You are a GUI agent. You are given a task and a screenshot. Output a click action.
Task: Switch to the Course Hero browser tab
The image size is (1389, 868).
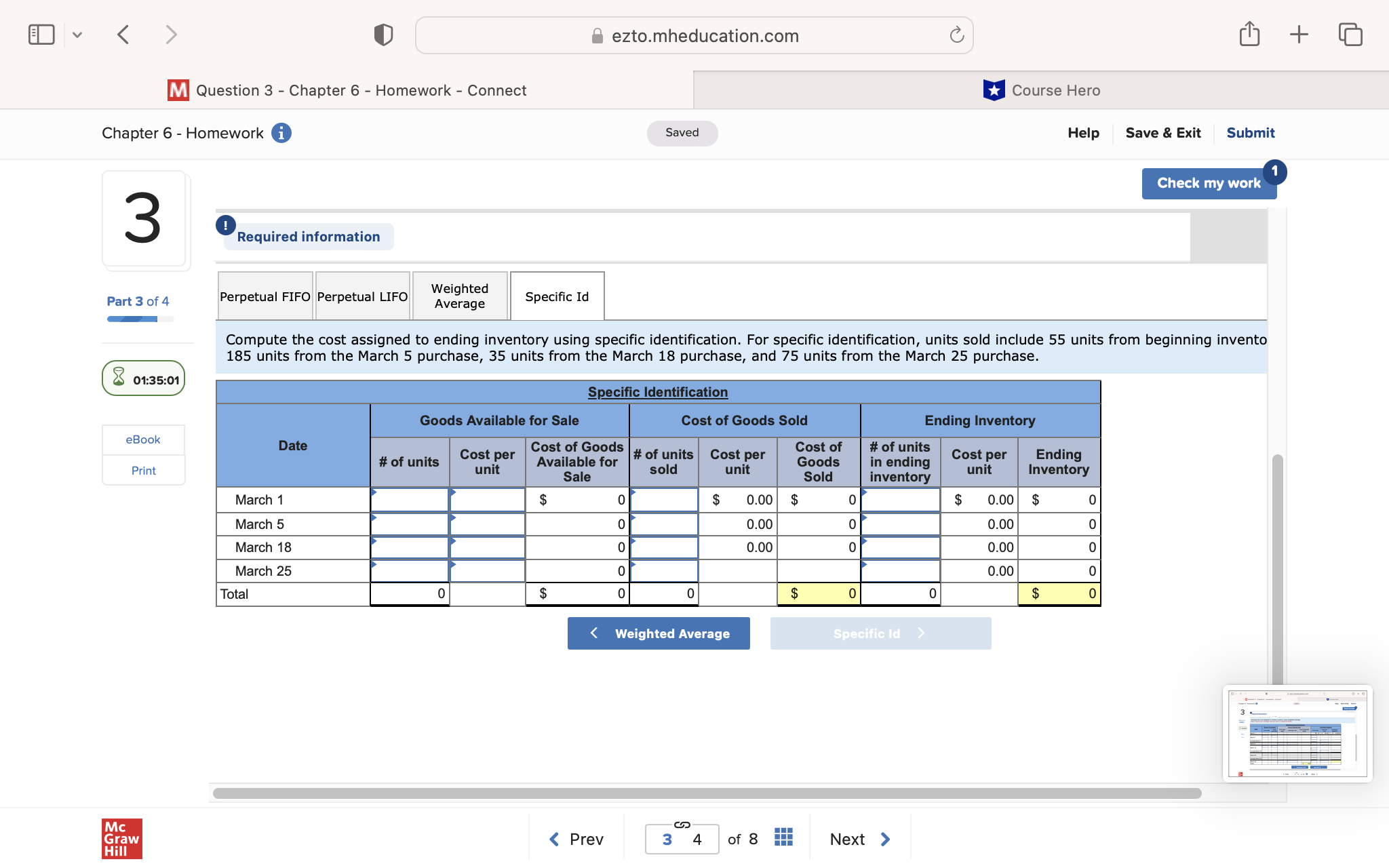[x=1042, y=90]
